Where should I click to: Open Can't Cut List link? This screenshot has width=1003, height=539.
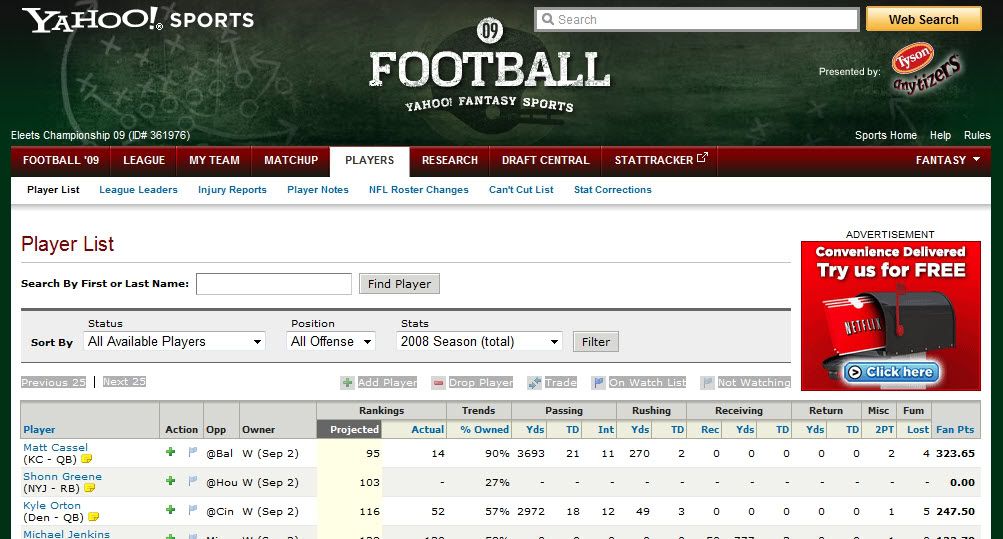(x=521, y=189)
